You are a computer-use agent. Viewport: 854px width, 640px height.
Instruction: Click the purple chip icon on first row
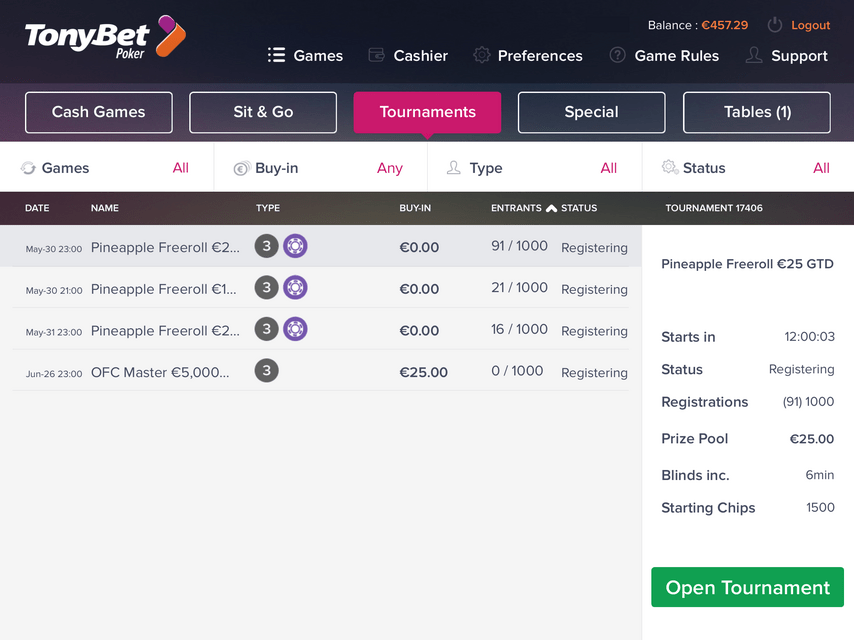pyautogui.click(x=295, y=246)
